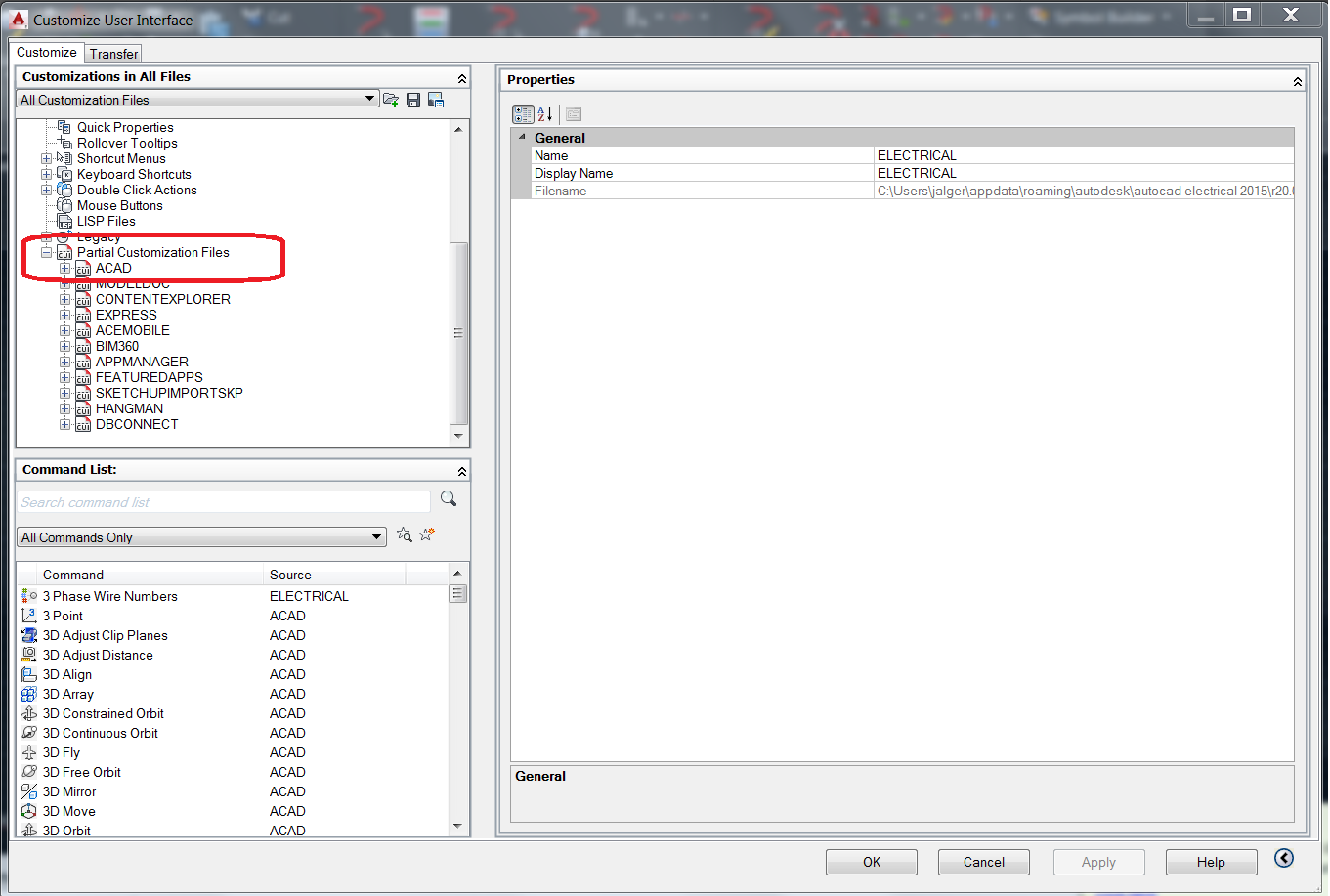1330x896 pixels.
Task: Click the Mouse Buttons node icon
Action: [x=64, y=205]
